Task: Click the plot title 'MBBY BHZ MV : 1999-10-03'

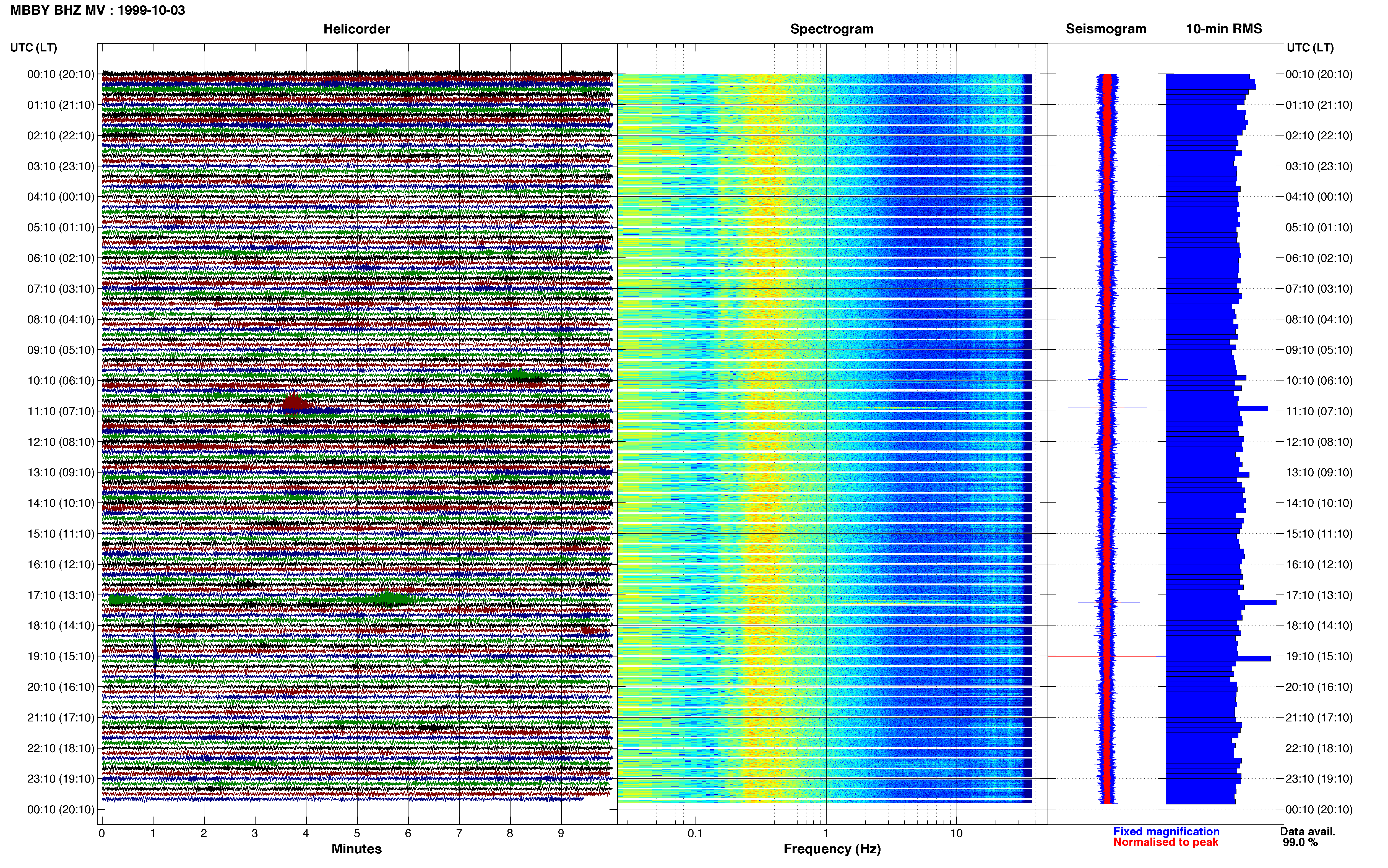Action: [98, 10]
